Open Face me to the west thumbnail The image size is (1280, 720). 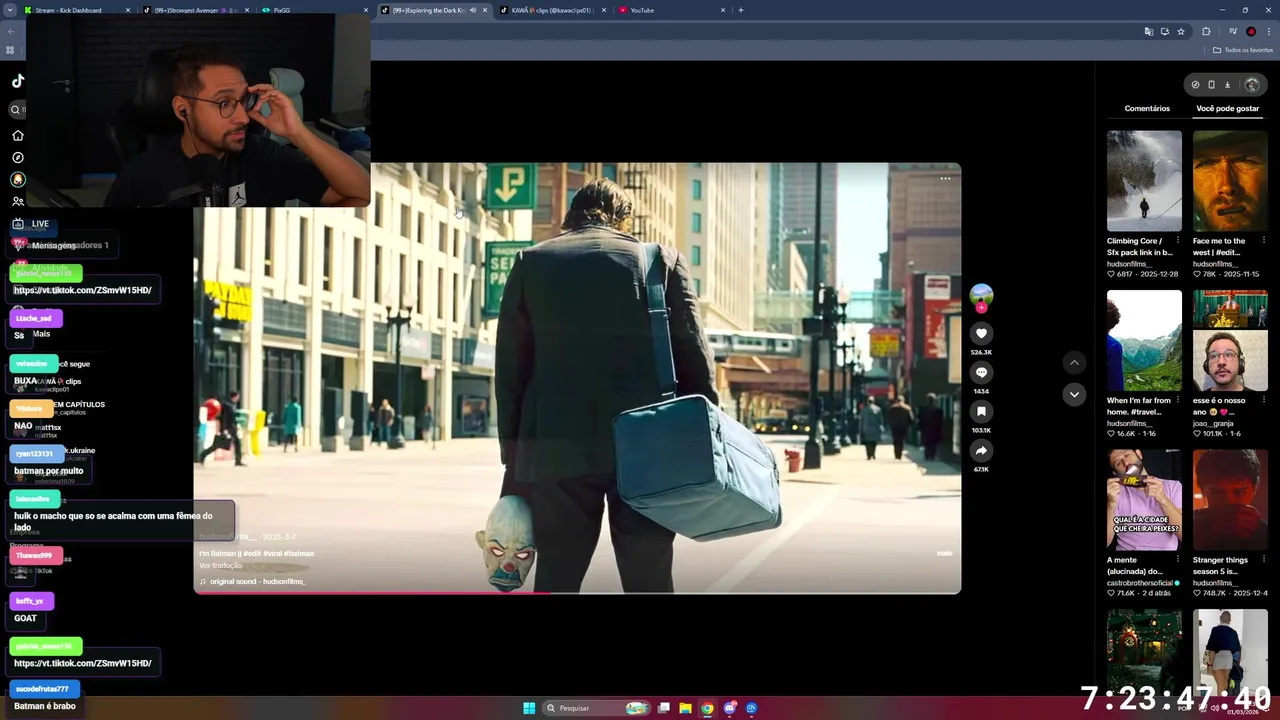coord(1230,181)
